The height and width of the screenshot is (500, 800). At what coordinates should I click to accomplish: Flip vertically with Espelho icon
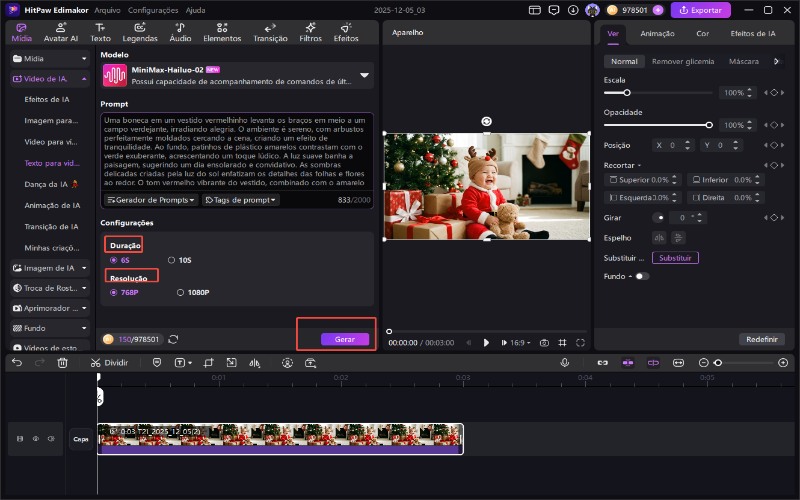[x=678, y=238]
